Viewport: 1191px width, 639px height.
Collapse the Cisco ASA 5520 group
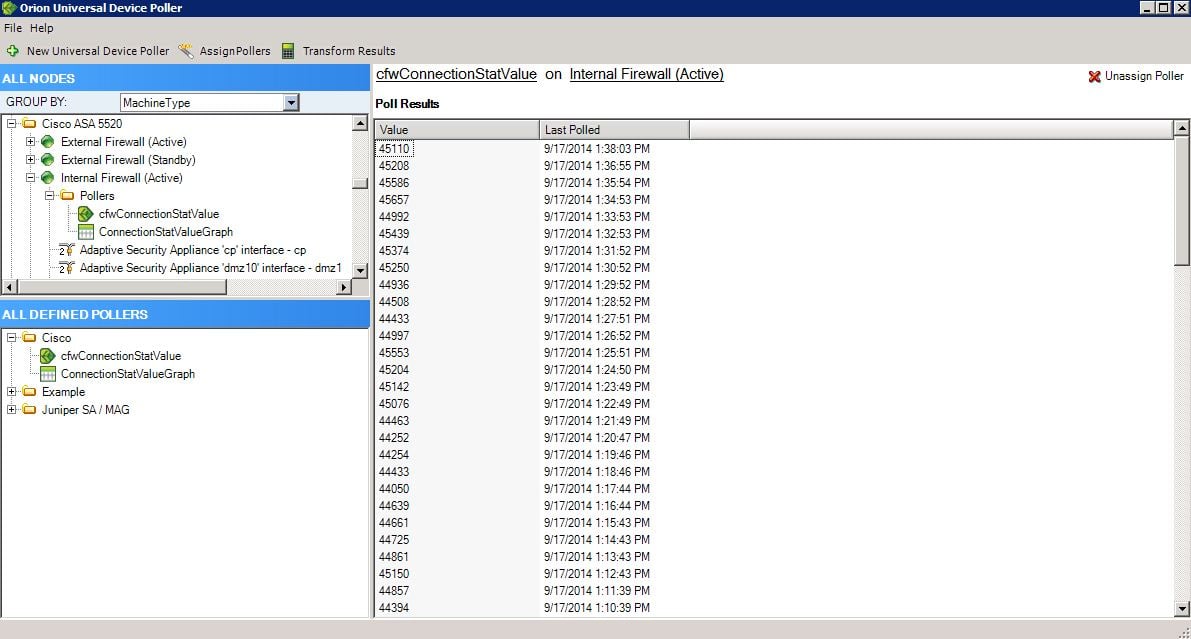point(11,123)
